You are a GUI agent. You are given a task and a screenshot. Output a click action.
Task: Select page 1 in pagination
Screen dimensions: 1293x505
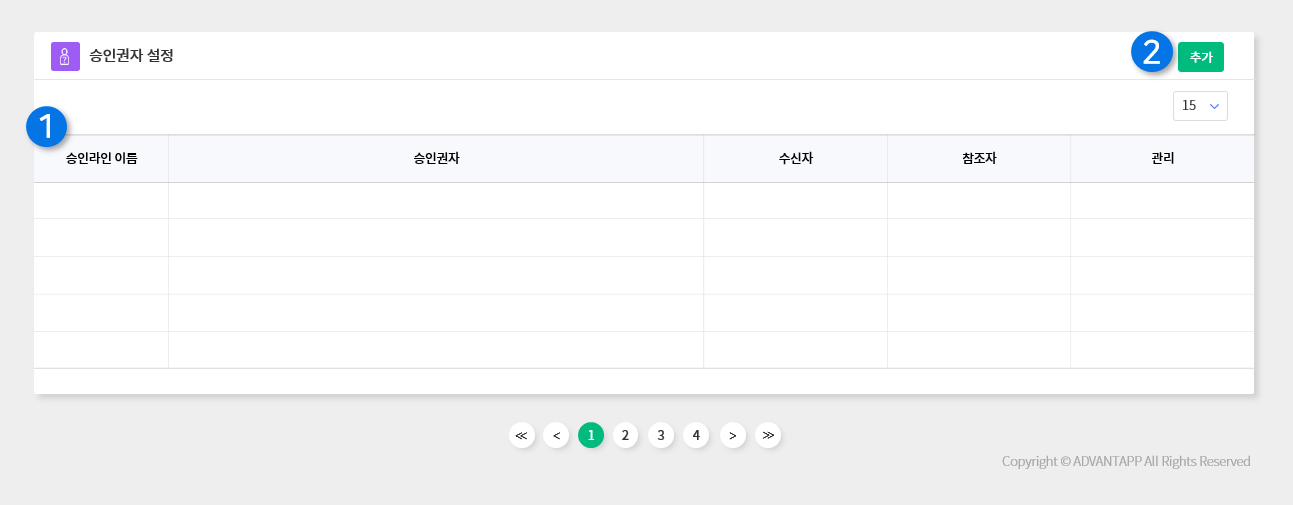pos(591,435)
